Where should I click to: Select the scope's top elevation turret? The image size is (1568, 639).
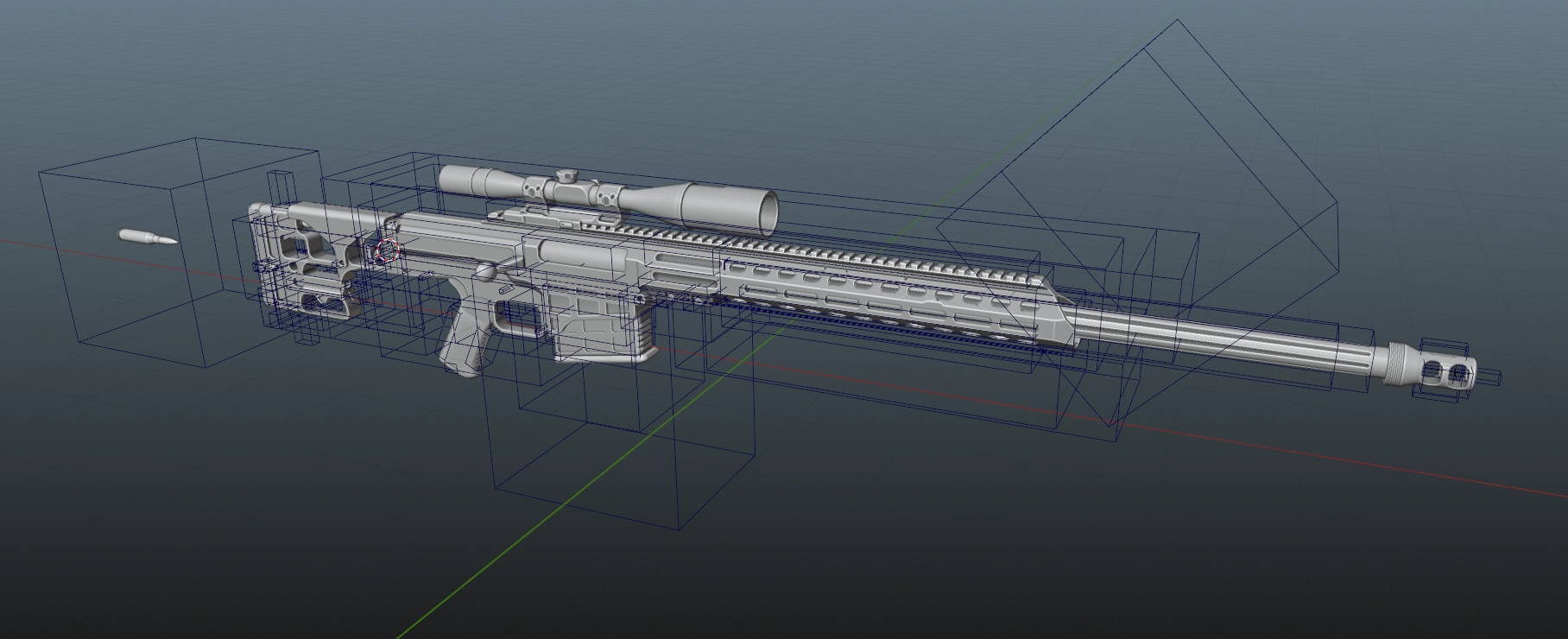coord(566,174)
